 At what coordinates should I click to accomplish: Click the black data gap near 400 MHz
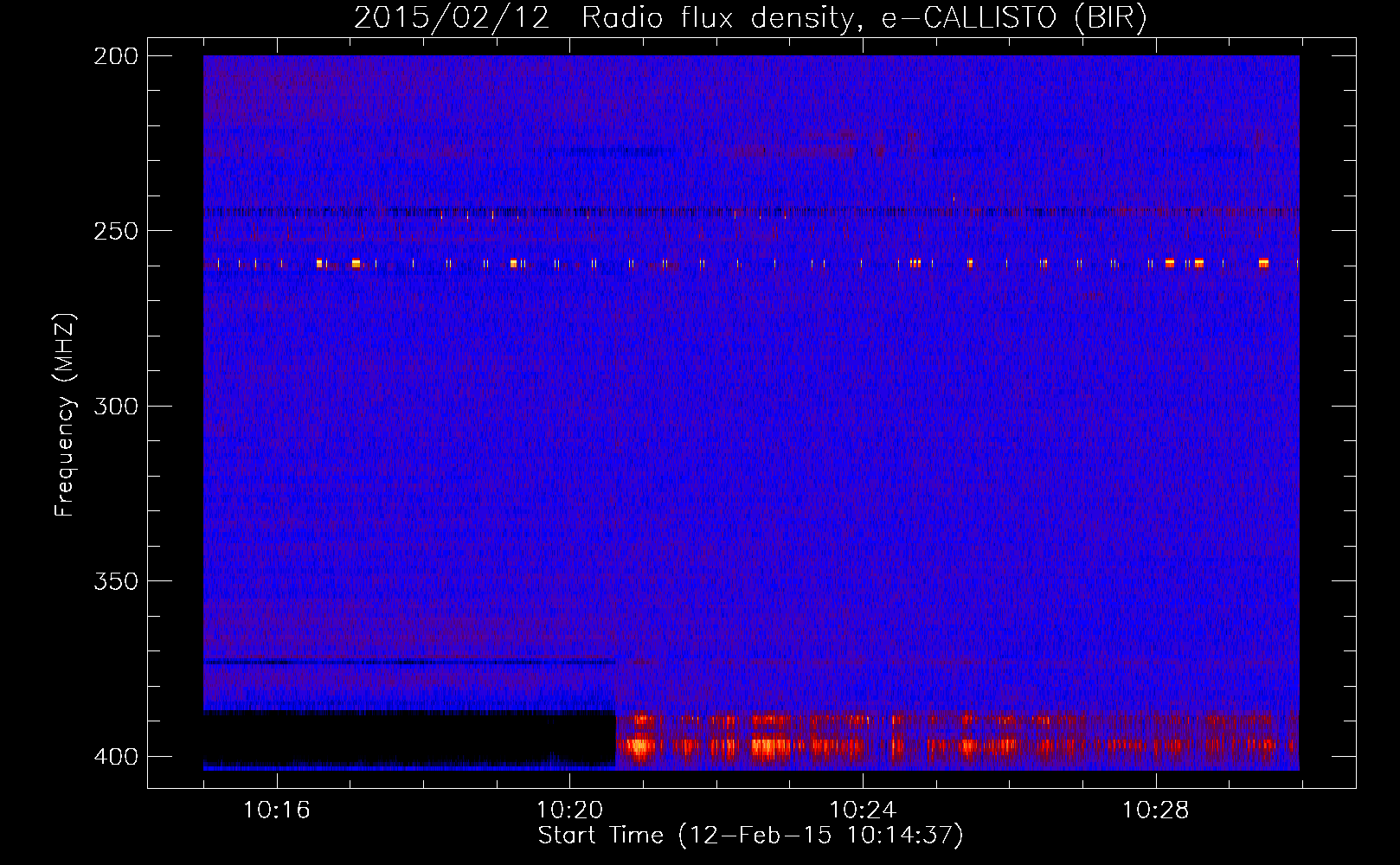(x=409, y=738)
